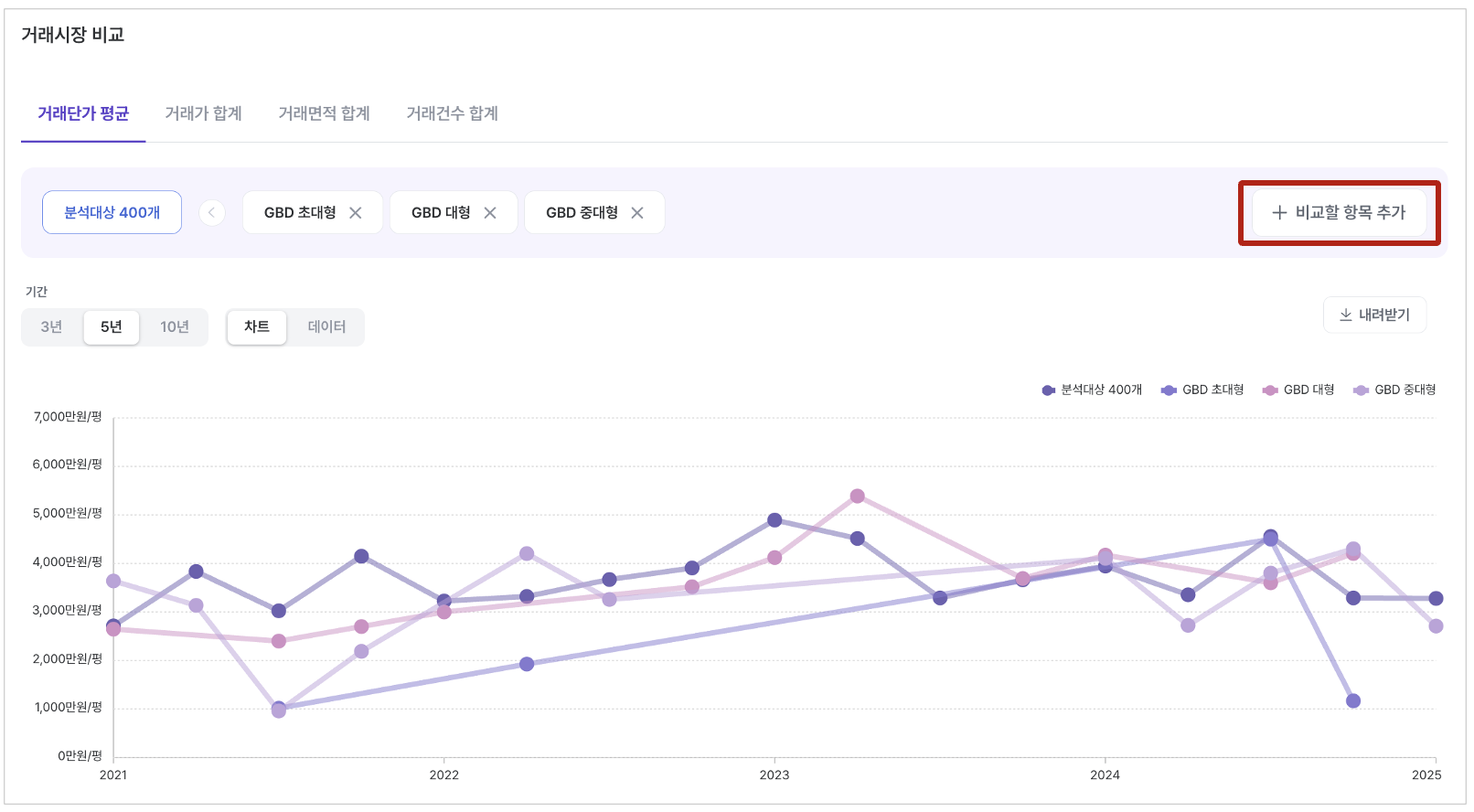Open the 거래가 합계 tab

(x=203, y=113)
